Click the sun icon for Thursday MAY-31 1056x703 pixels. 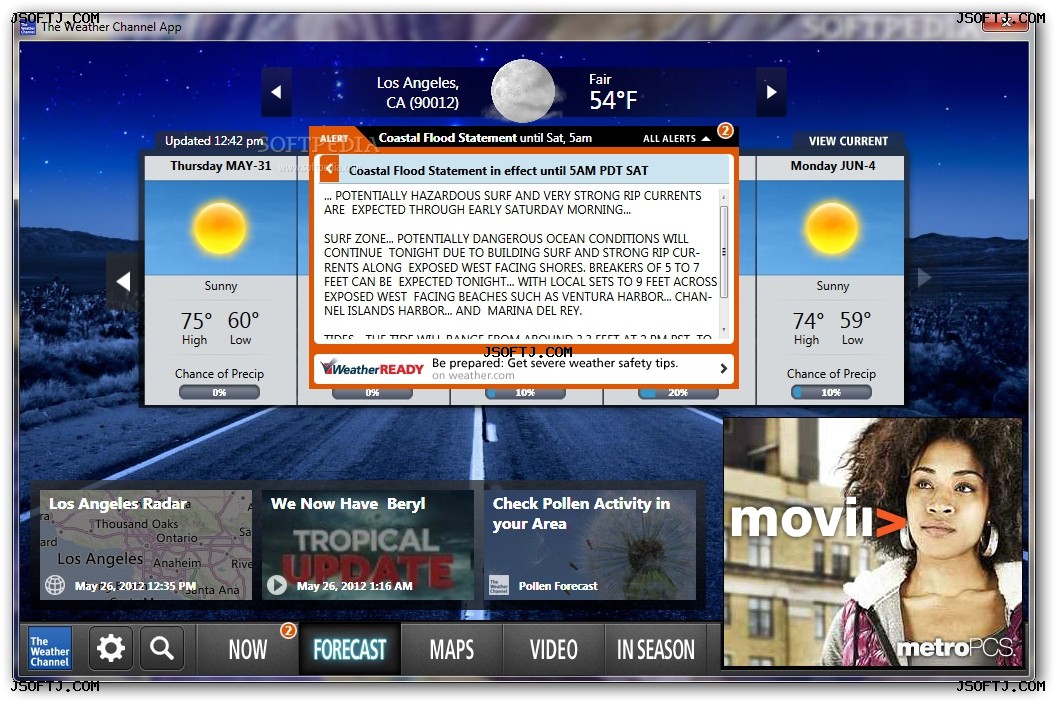tap(220, 228)
